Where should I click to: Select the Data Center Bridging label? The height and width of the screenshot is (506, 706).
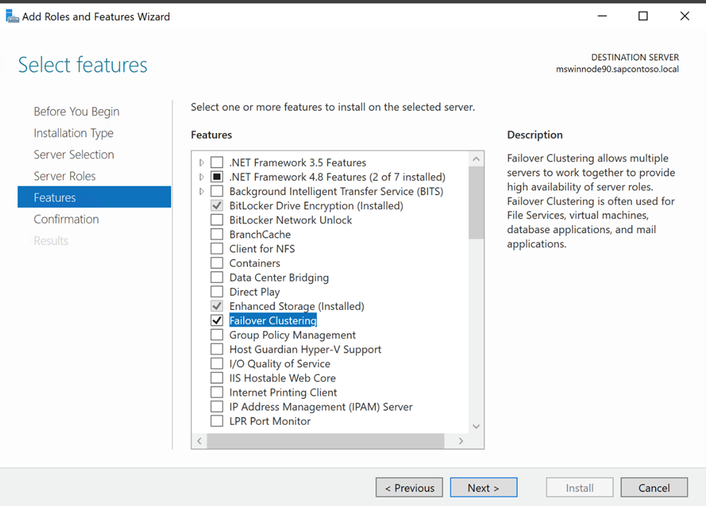(279, 277)
